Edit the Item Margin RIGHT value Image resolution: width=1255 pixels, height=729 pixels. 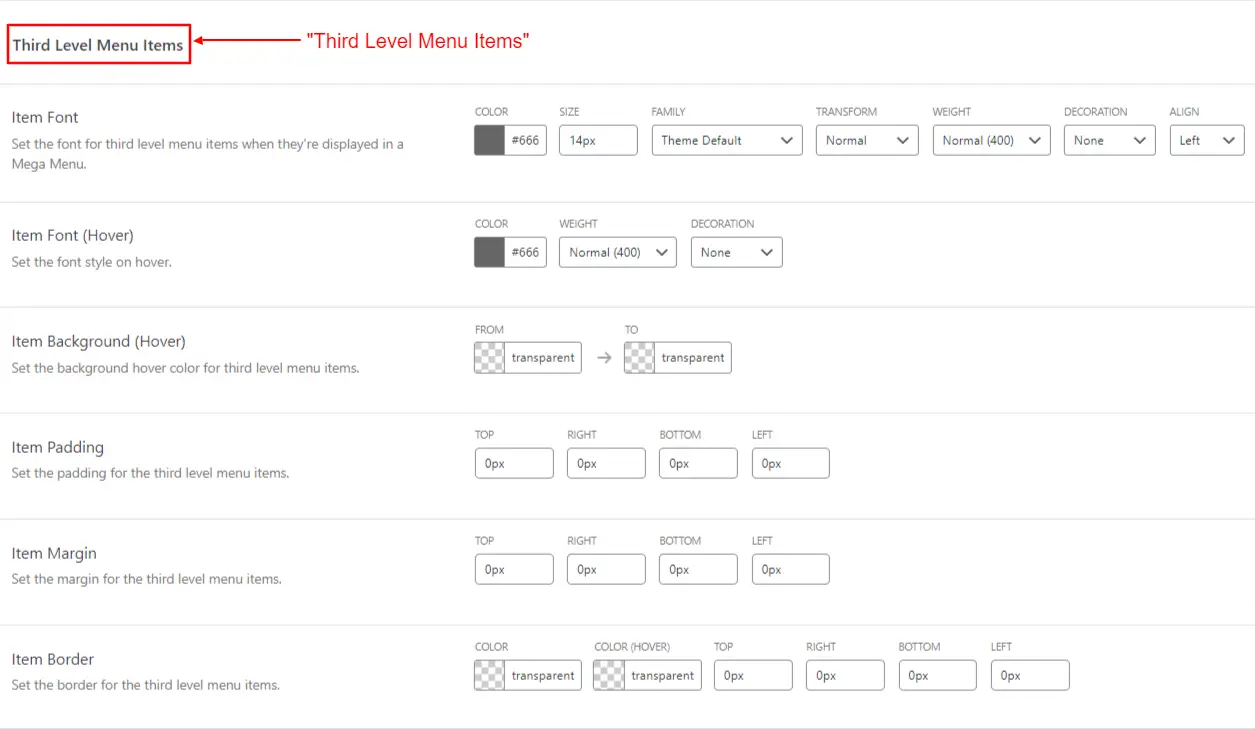pyautogui.click(x=606, y=569)
